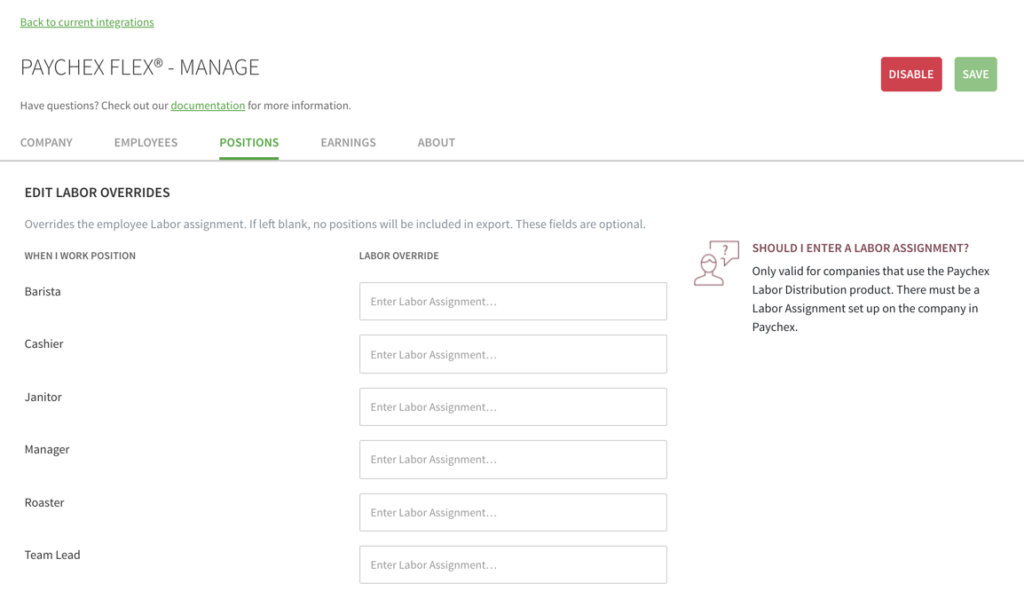This screenshot has height=615, width=1024.
Task: Switch to the EMPLOYEES tab
Action: pos(145,142)
